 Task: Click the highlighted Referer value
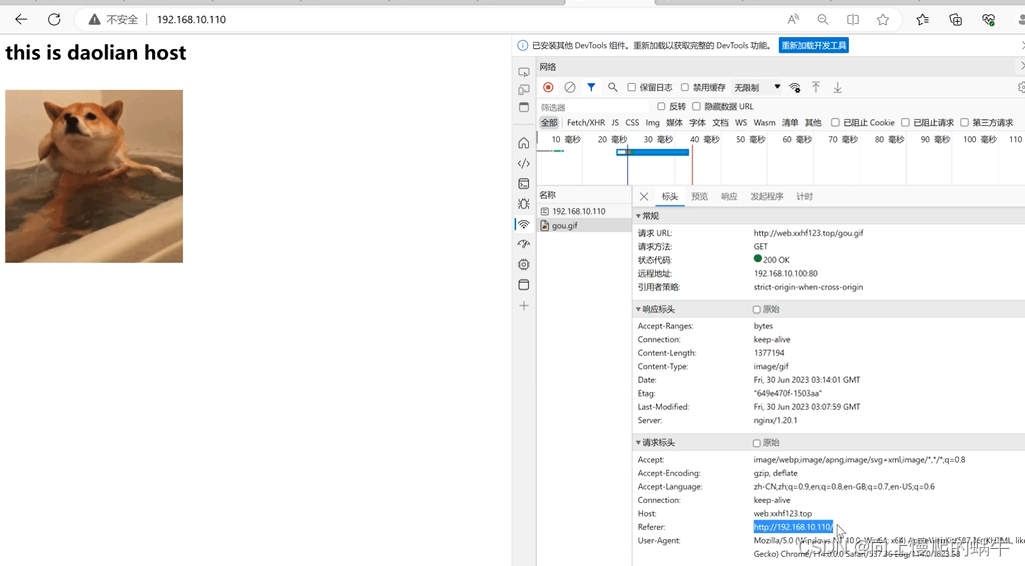(x=793, y=527)
